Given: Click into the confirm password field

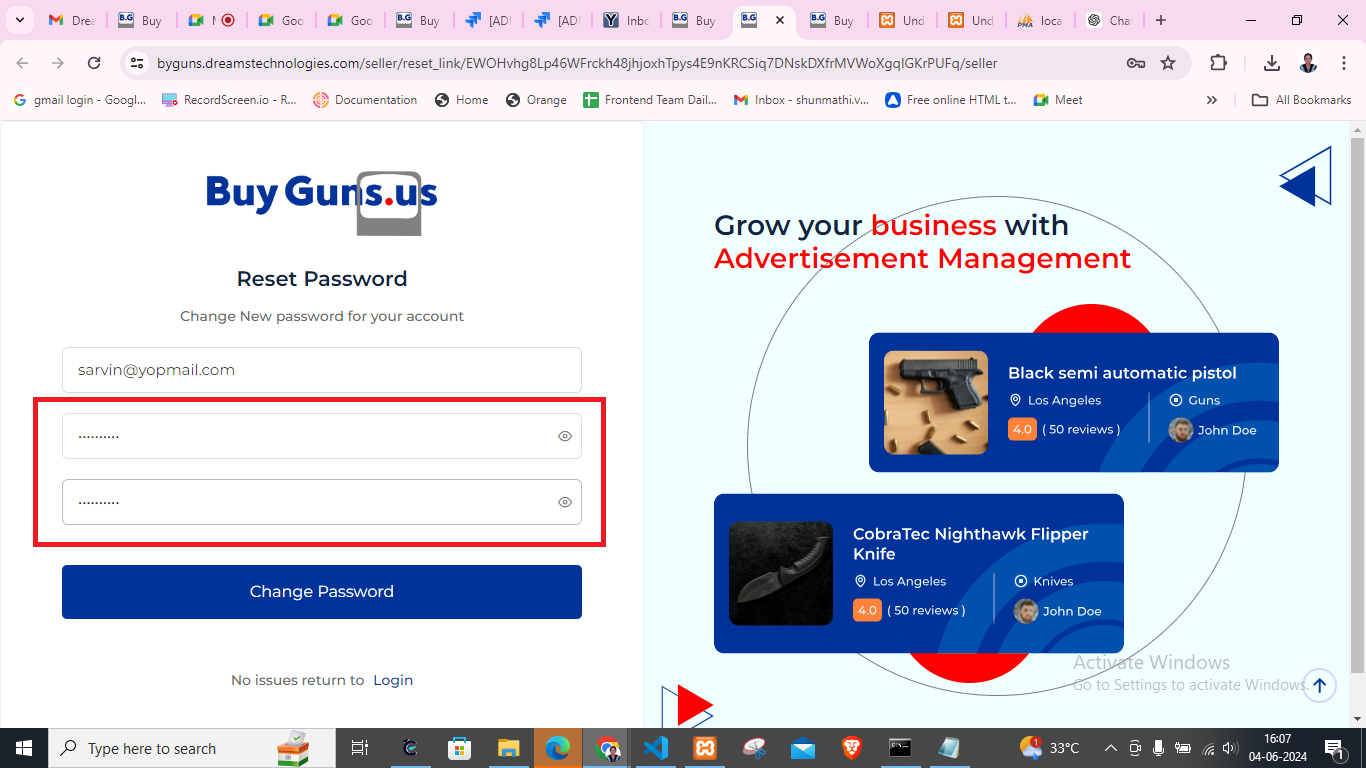Looking at the screenshot, I should pos(322,502).
